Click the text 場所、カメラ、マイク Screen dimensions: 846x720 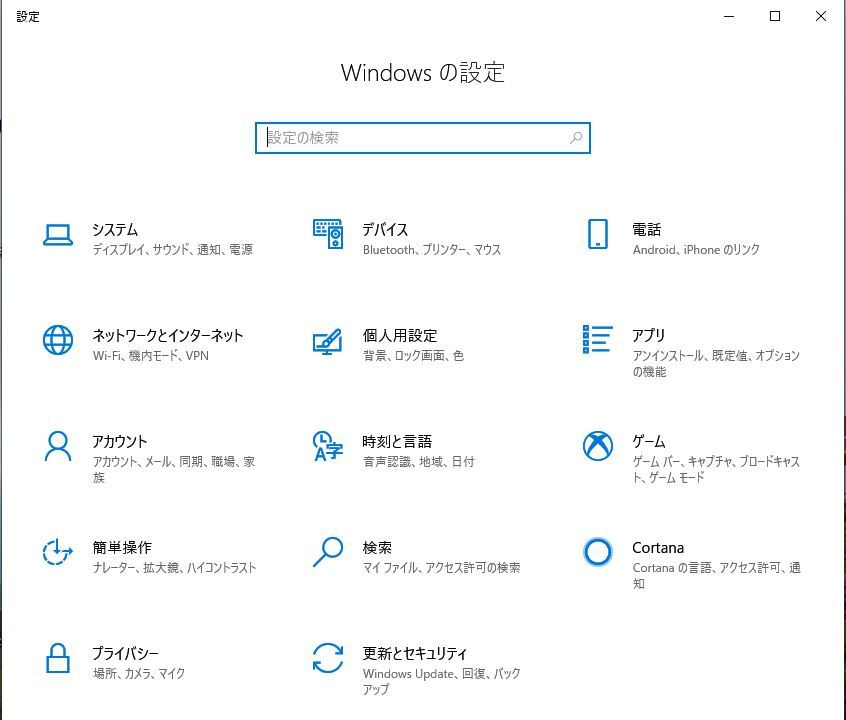139,674
